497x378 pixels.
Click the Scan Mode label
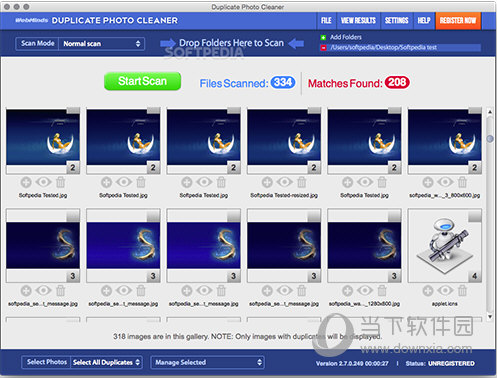point(37,43)
